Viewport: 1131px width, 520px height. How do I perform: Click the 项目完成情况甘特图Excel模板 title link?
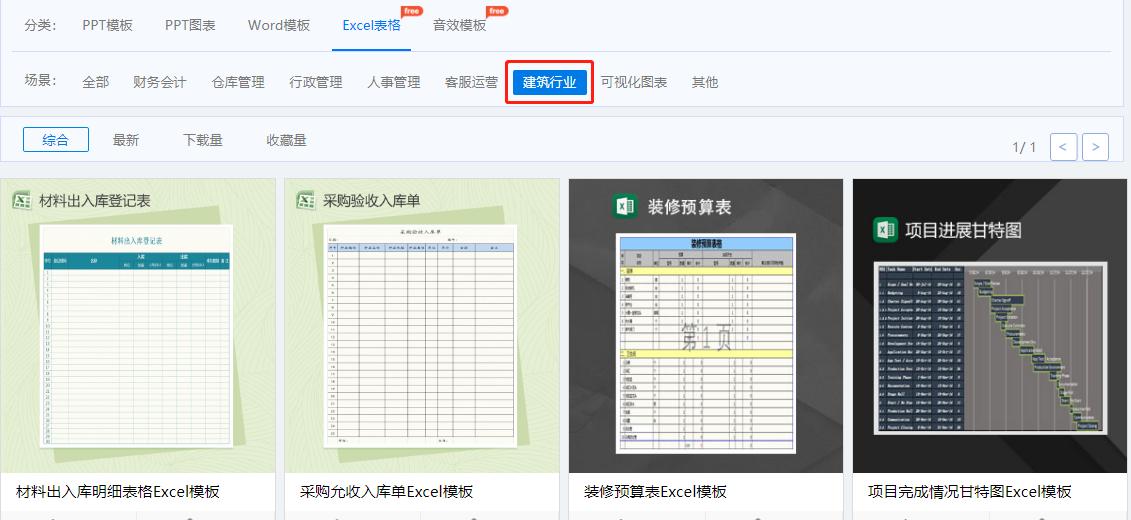tap(969, 492)
